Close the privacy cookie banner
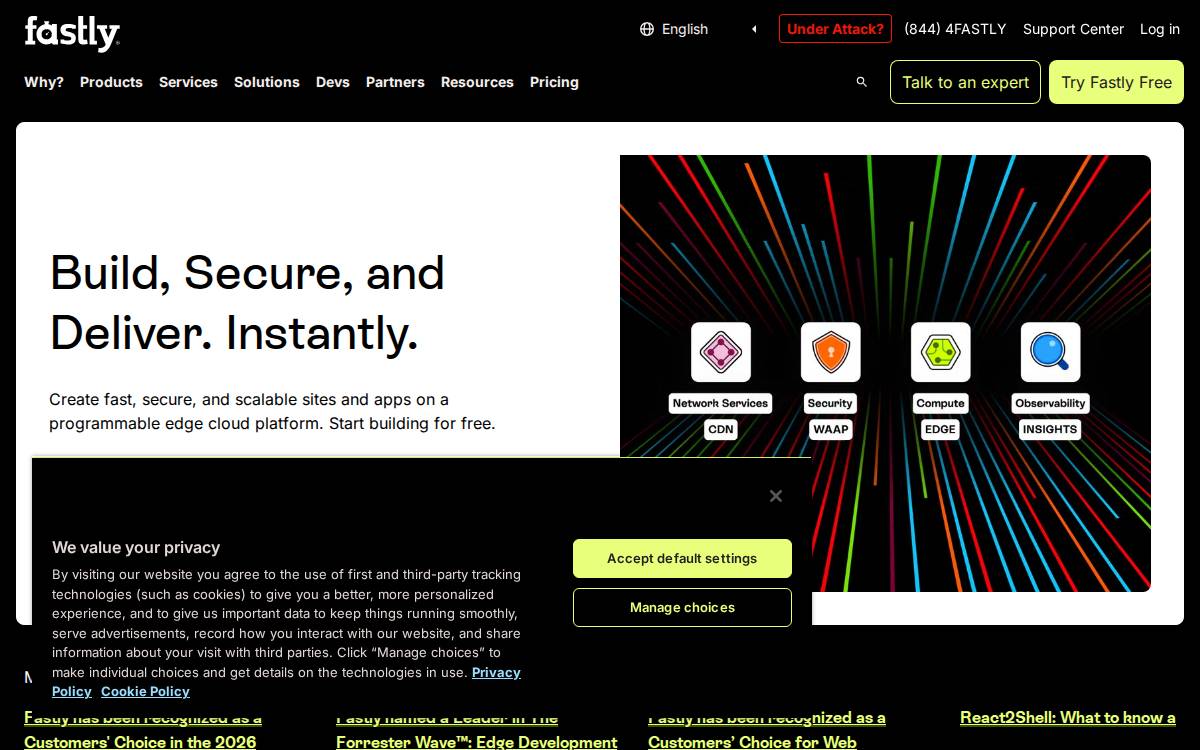1200x750 pixels. pos(775,496)
